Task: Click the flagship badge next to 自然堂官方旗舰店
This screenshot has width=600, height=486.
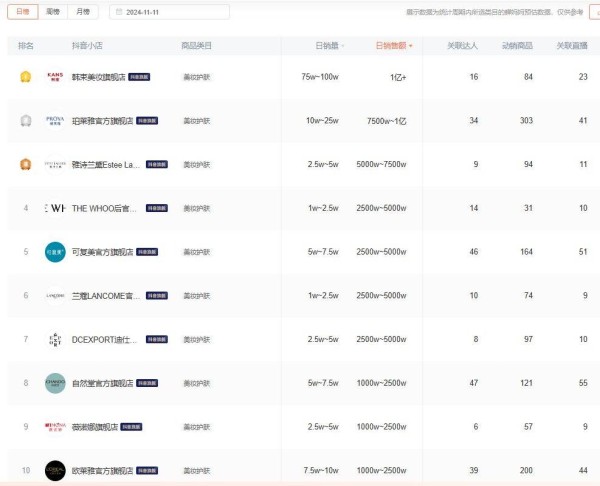Action: pyautogui.click(x=147, y=383)
